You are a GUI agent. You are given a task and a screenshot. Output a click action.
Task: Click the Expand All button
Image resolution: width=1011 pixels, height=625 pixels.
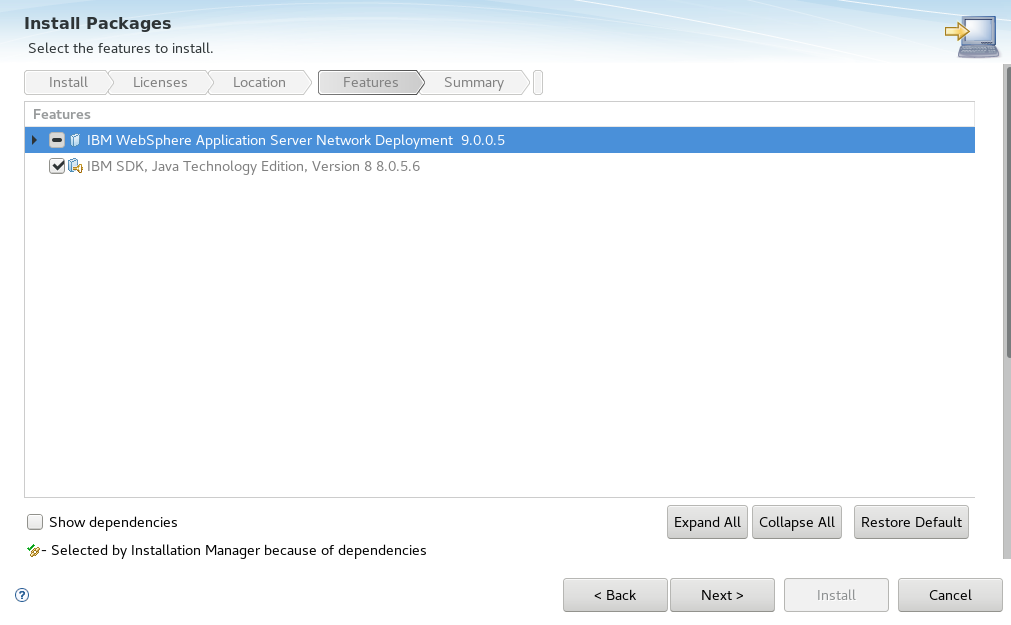(x=707, y=522)
